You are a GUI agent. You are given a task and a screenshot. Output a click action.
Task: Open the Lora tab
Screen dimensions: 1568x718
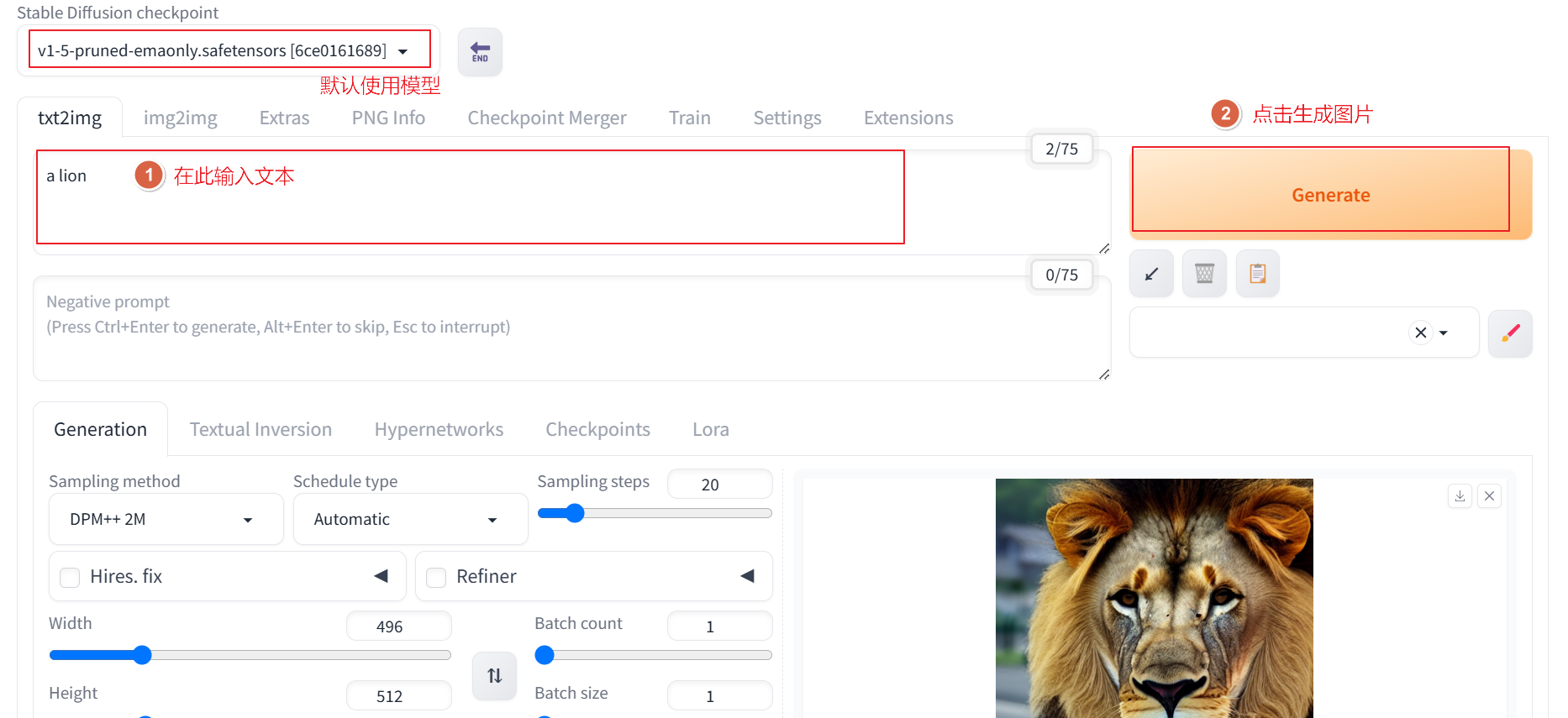(710, 430)
